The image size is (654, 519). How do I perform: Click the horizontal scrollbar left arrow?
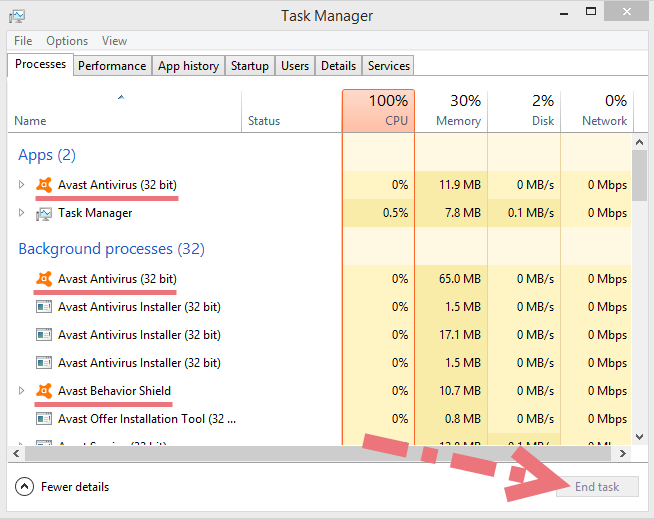click(x=16, y=453)
